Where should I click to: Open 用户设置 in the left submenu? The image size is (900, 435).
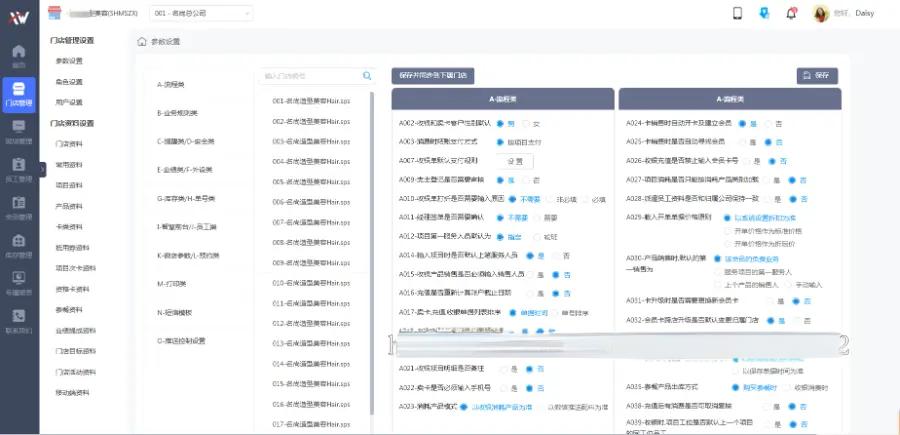(69, 102)
